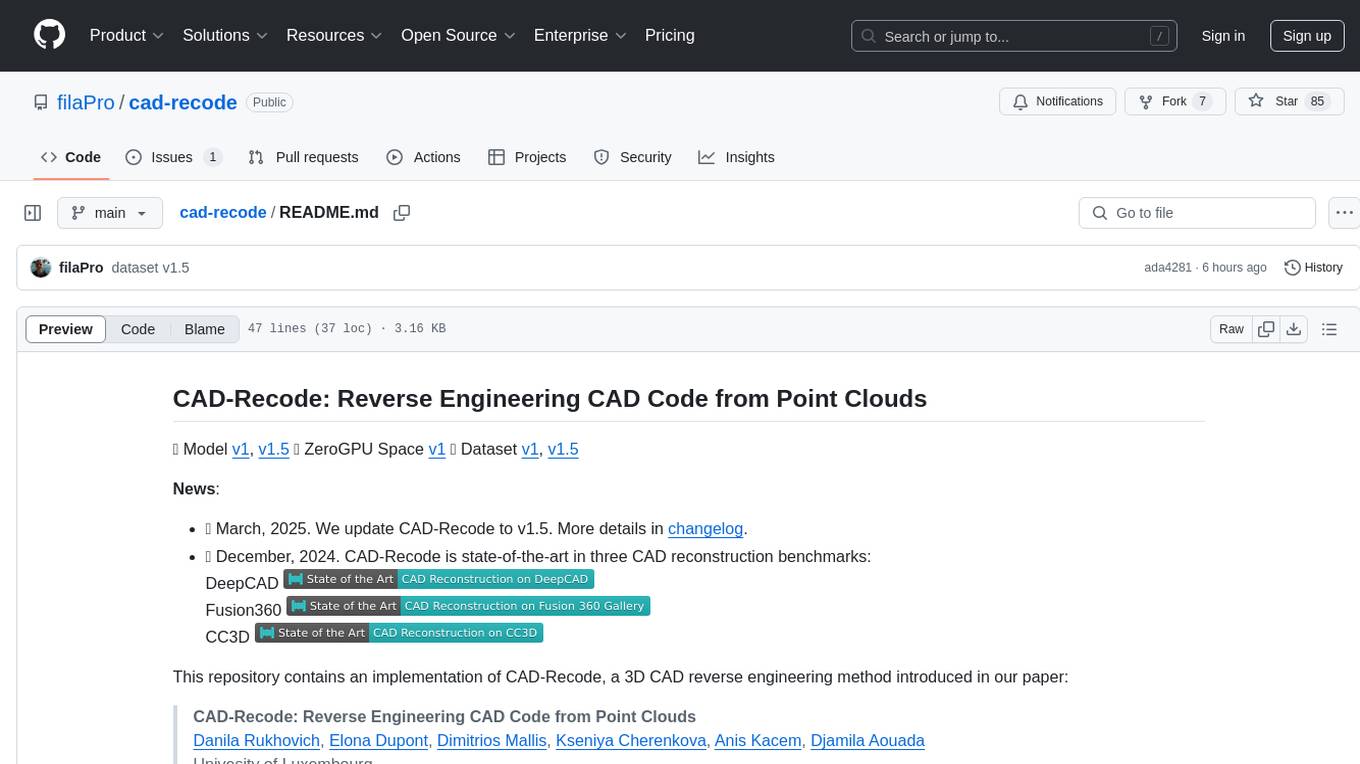Viewport: 1360px width, 764px height.
Task: Expand the Solutions menu
Action: point(225,35)
